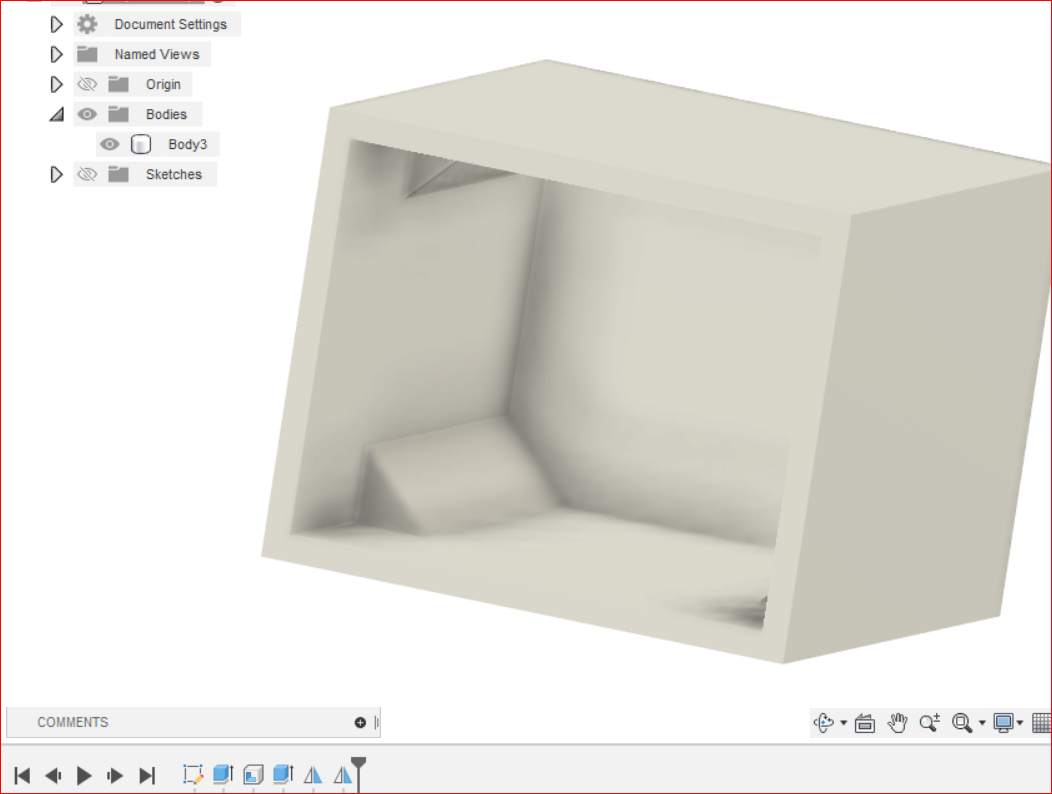1052x794 pixels.
Task: Click the add comment plus button
Action: click(x=359, y=722)
